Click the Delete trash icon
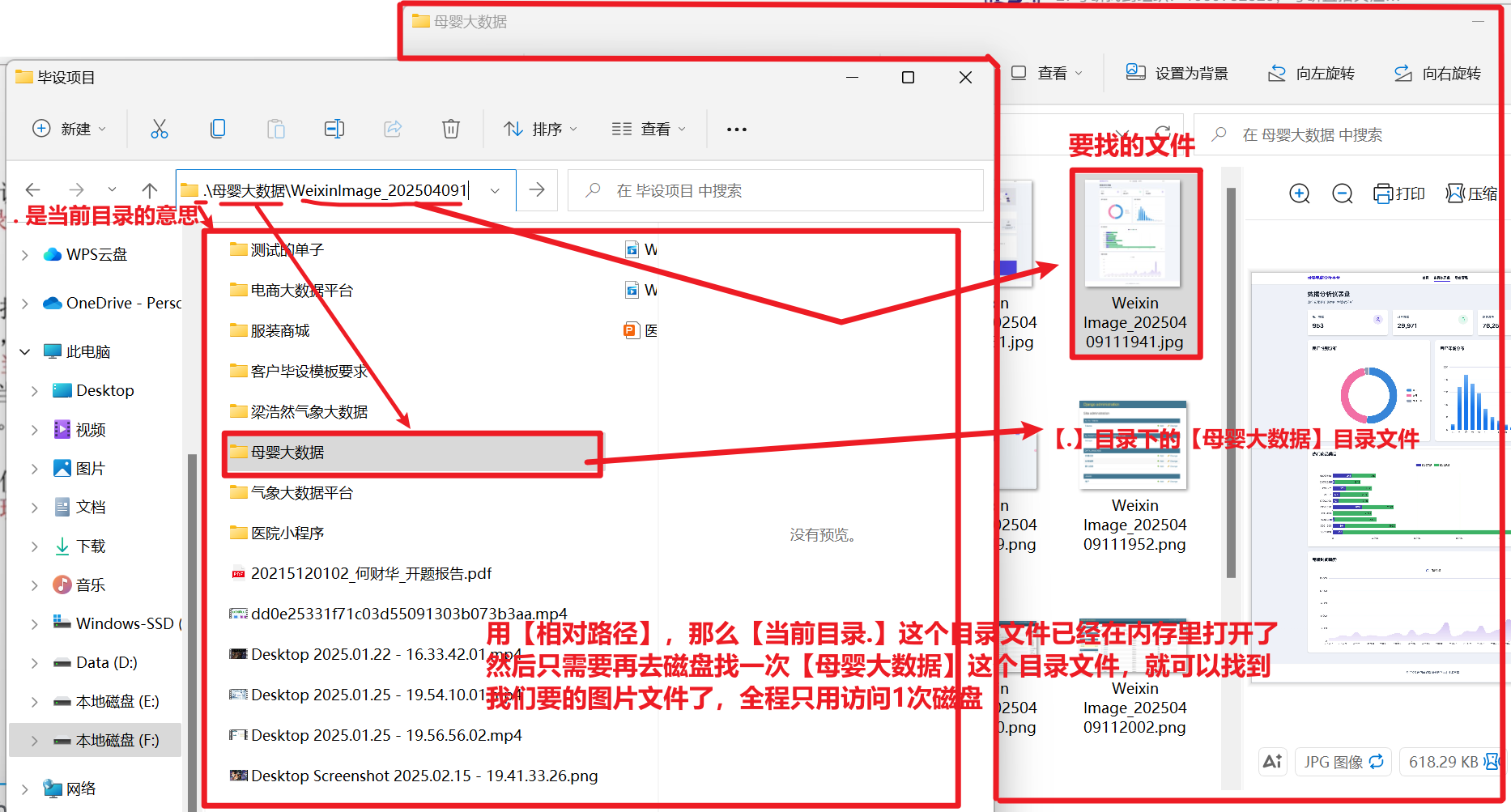This screenshot has height=812, width=1511. click(451, 129)
